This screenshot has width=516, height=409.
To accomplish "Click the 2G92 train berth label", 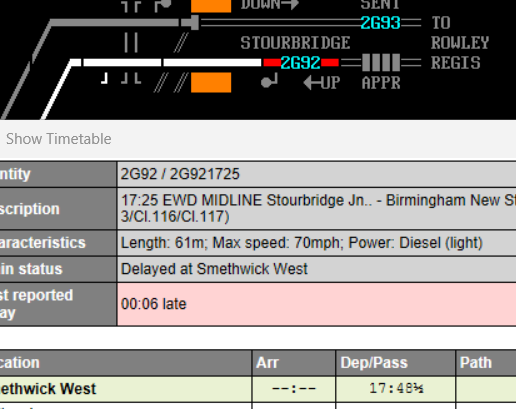I will pyautogui.click(x=301, y=63).
